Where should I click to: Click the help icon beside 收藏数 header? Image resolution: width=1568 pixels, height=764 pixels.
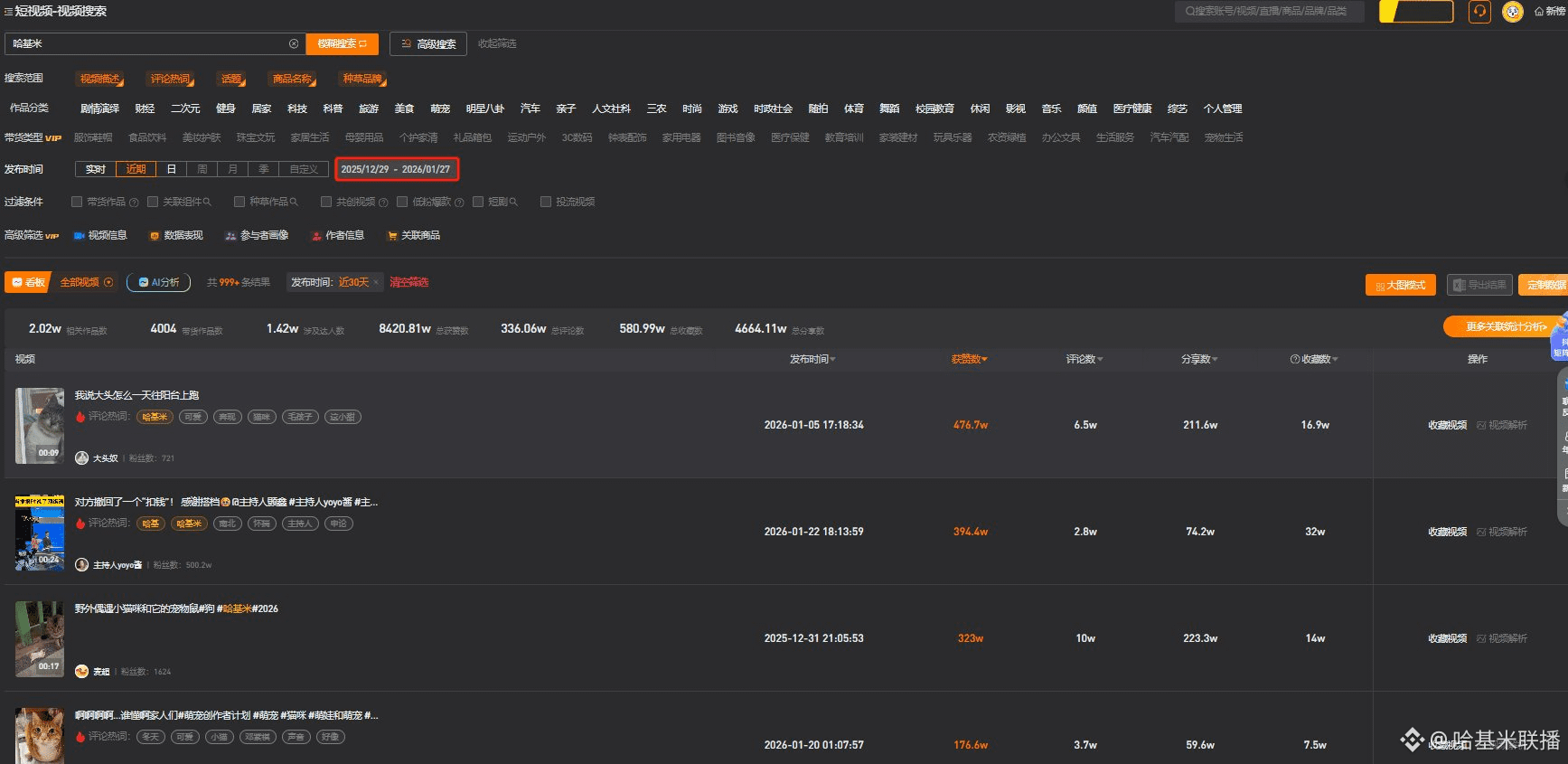1295,360
